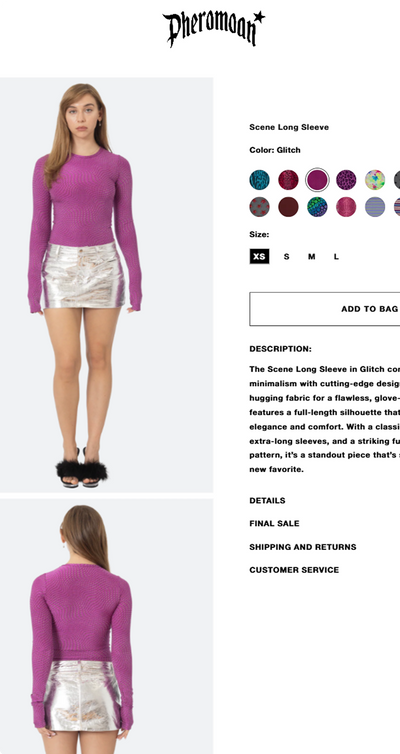400x754 pixels.
Task: Open SHIPPING AND RETURNS section
Action: pos(303,547)
